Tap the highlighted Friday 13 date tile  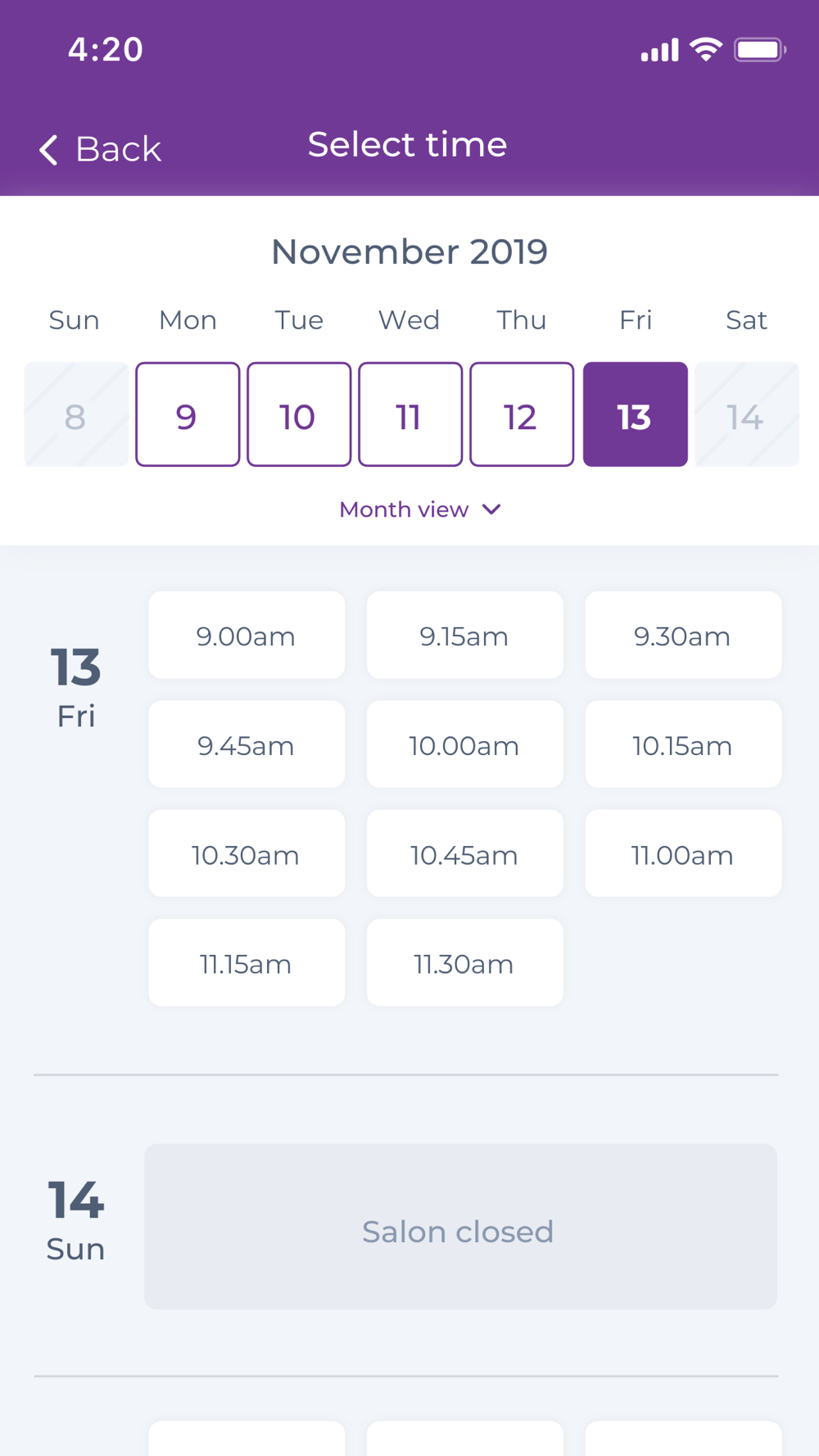[635, 415]
